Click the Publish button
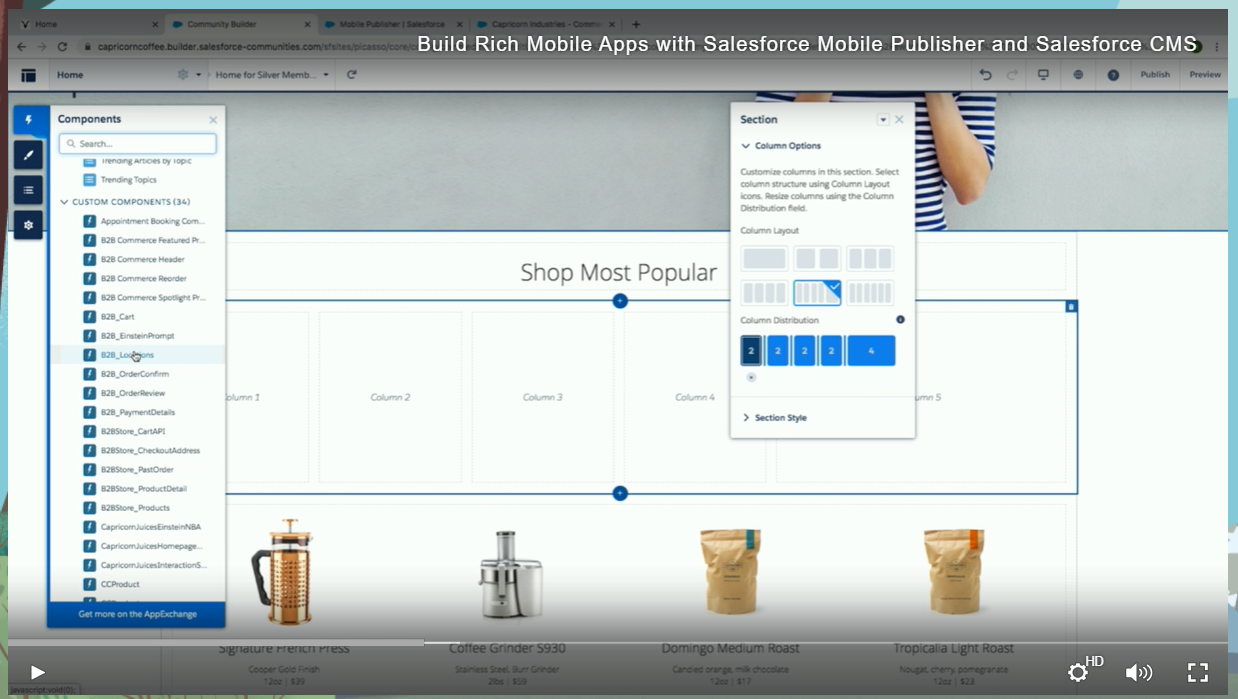The width and height of the screenshot is (1238, 699). (x=1155, y=75)
